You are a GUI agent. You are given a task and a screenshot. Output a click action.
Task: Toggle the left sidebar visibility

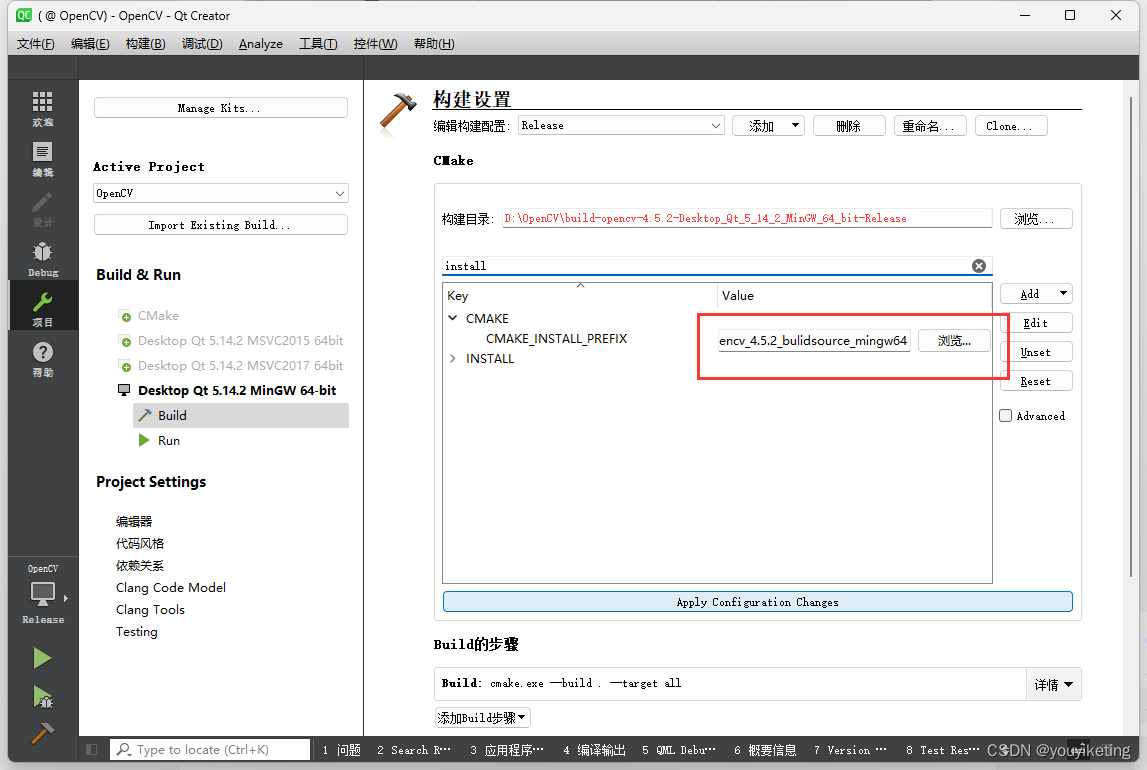(x=91, y=750)
